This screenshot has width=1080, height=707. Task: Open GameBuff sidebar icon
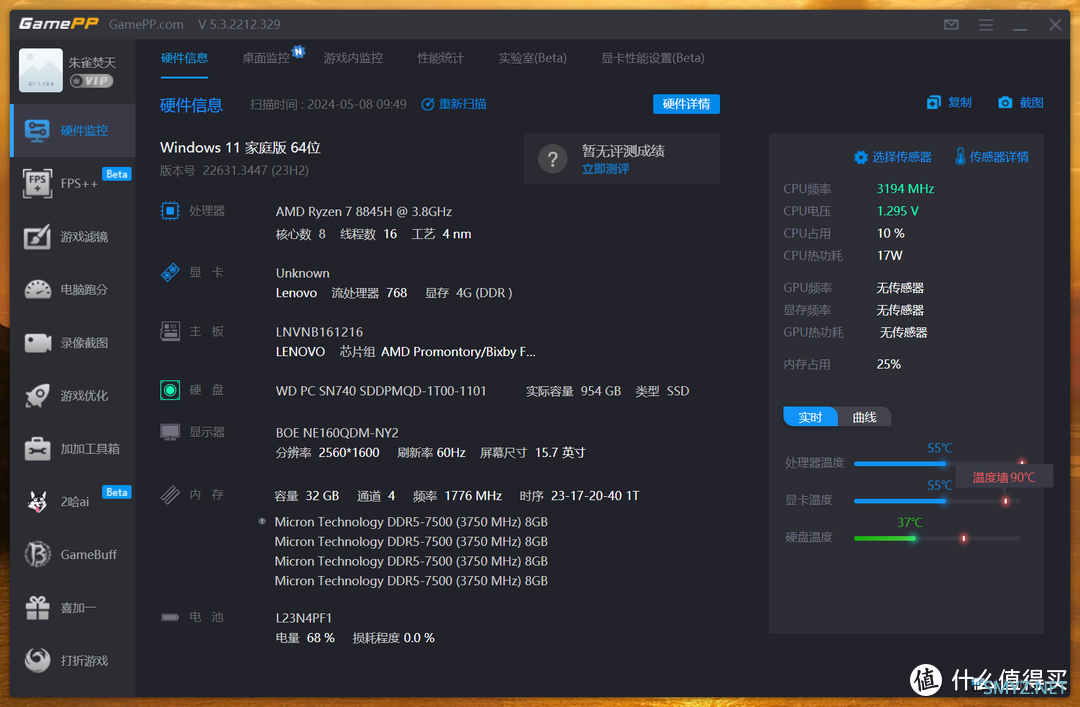click(x=37, y=554)
